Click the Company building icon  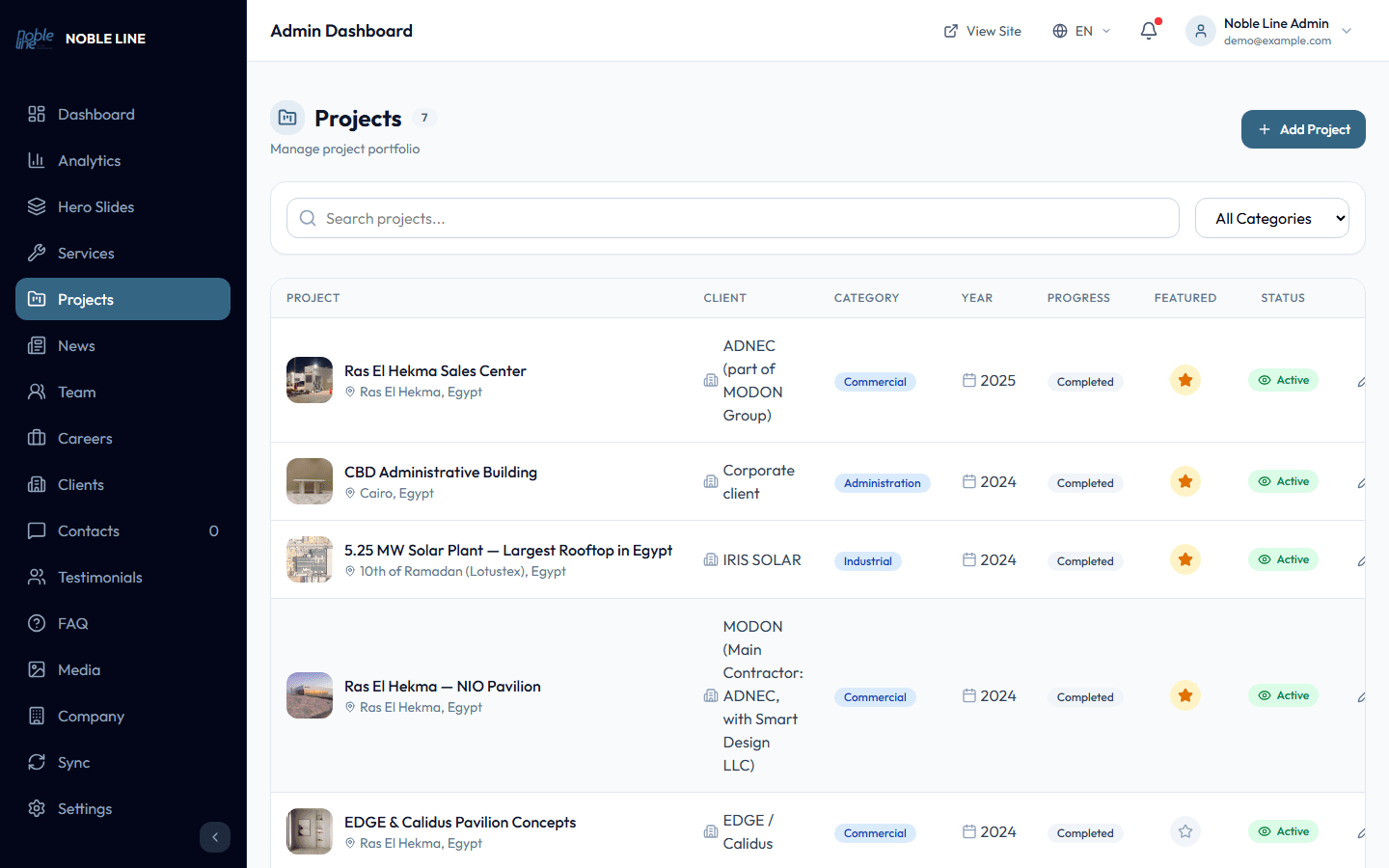[37, 716]
